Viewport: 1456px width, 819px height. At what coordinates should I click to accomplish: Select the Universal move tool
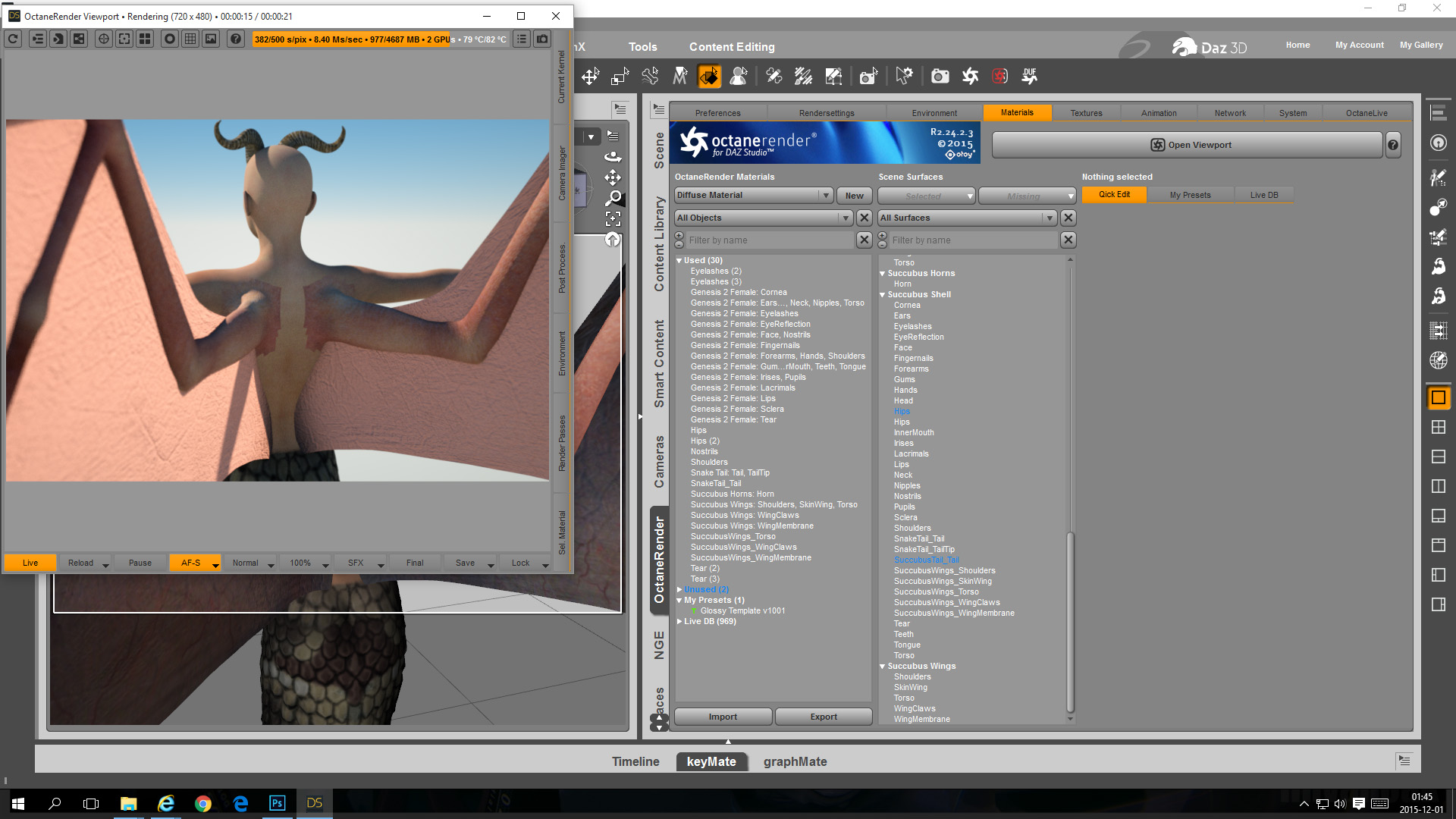tap(590, 76)
